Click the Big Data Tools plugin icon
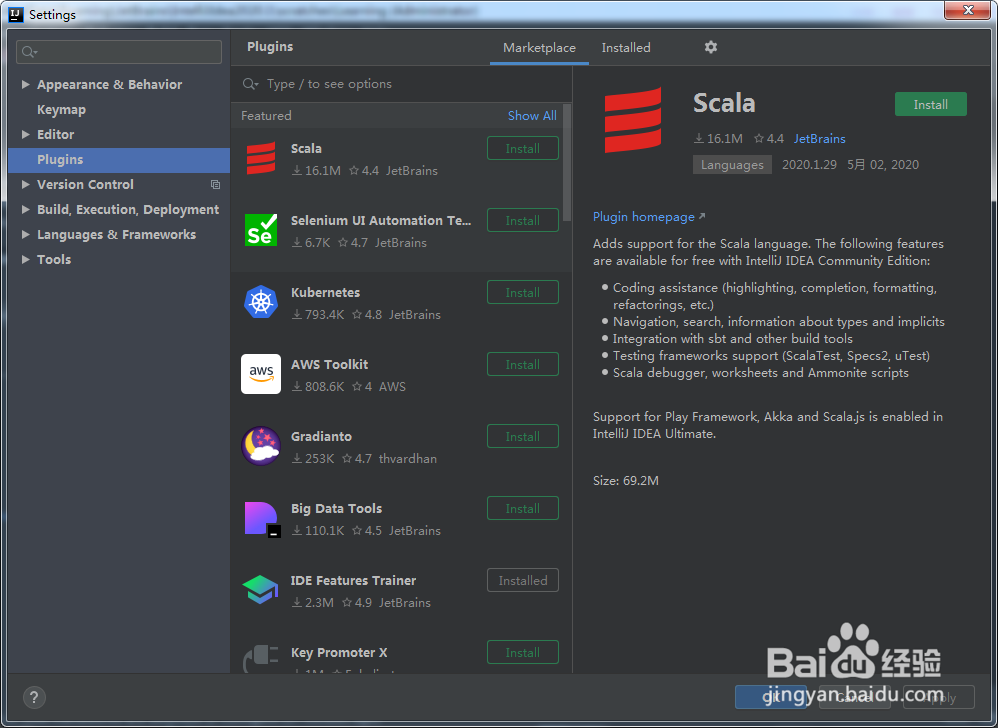Screen dimensions: 998x728 click(262, 519)
